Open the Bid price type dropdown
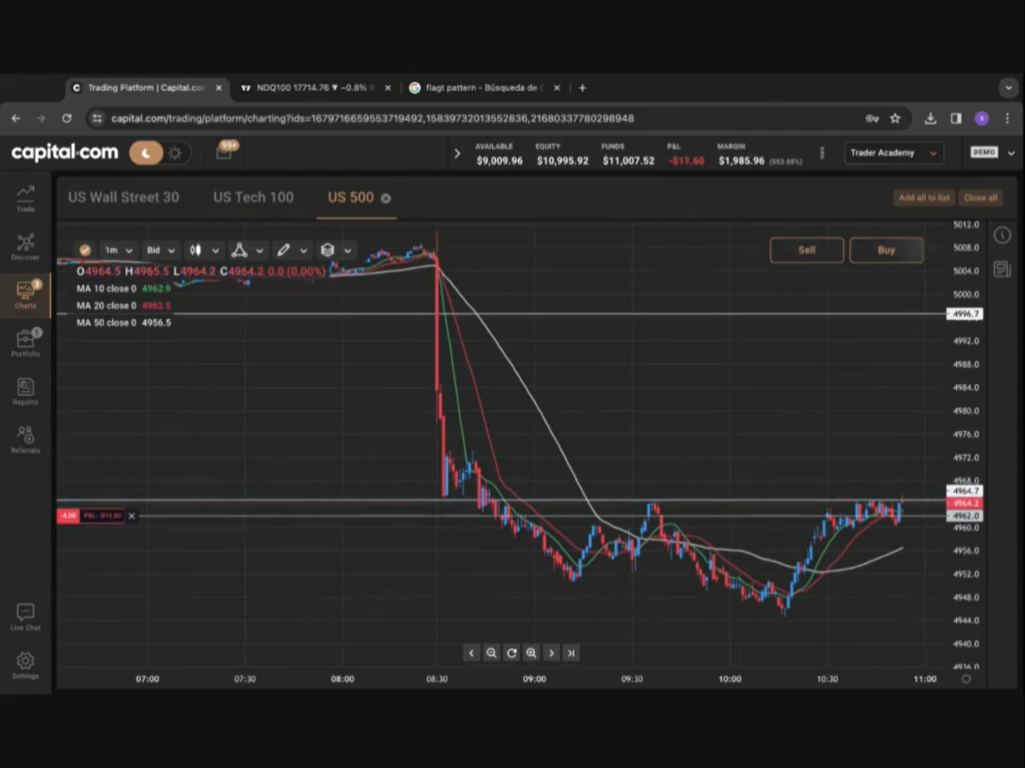Screen dimensions: 1025x768 (161, 250)
